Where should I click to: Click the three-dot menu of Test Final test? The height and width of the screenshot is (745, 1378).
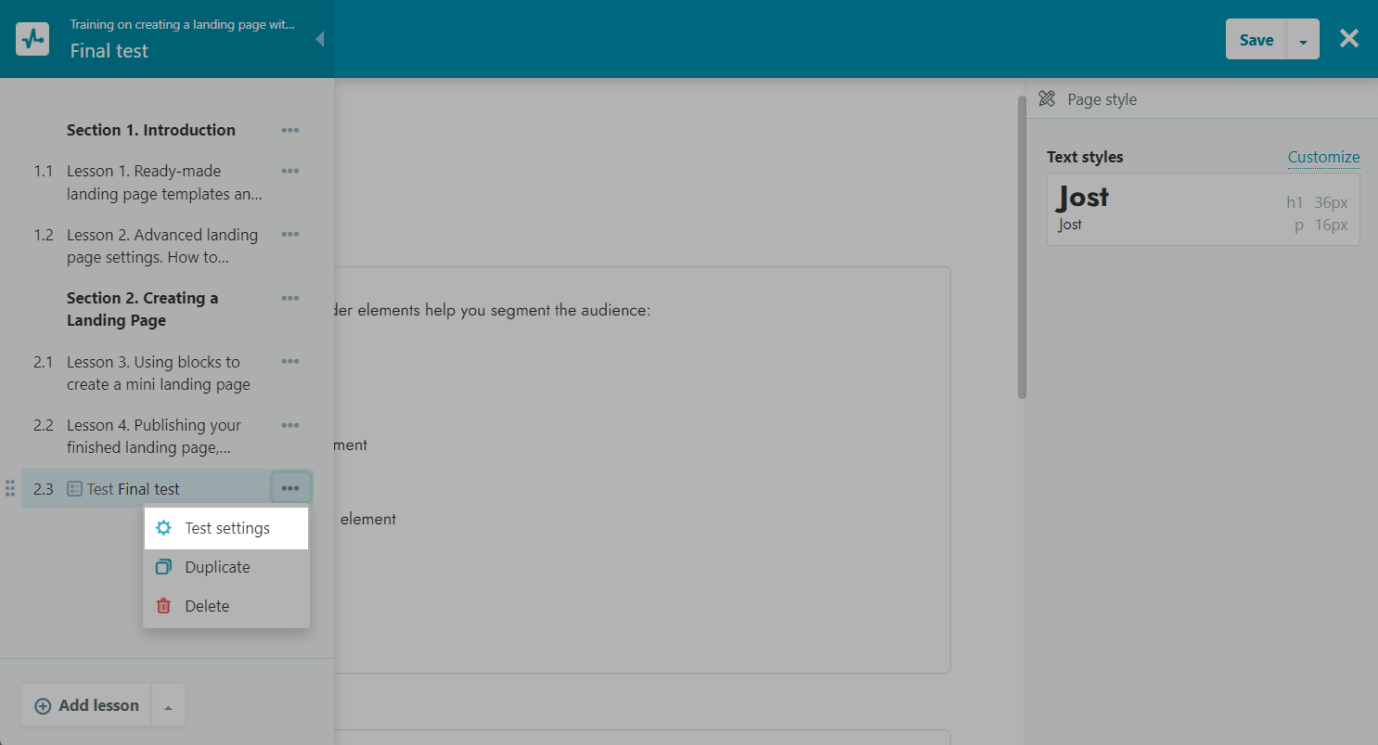click(x=290, y=489)
